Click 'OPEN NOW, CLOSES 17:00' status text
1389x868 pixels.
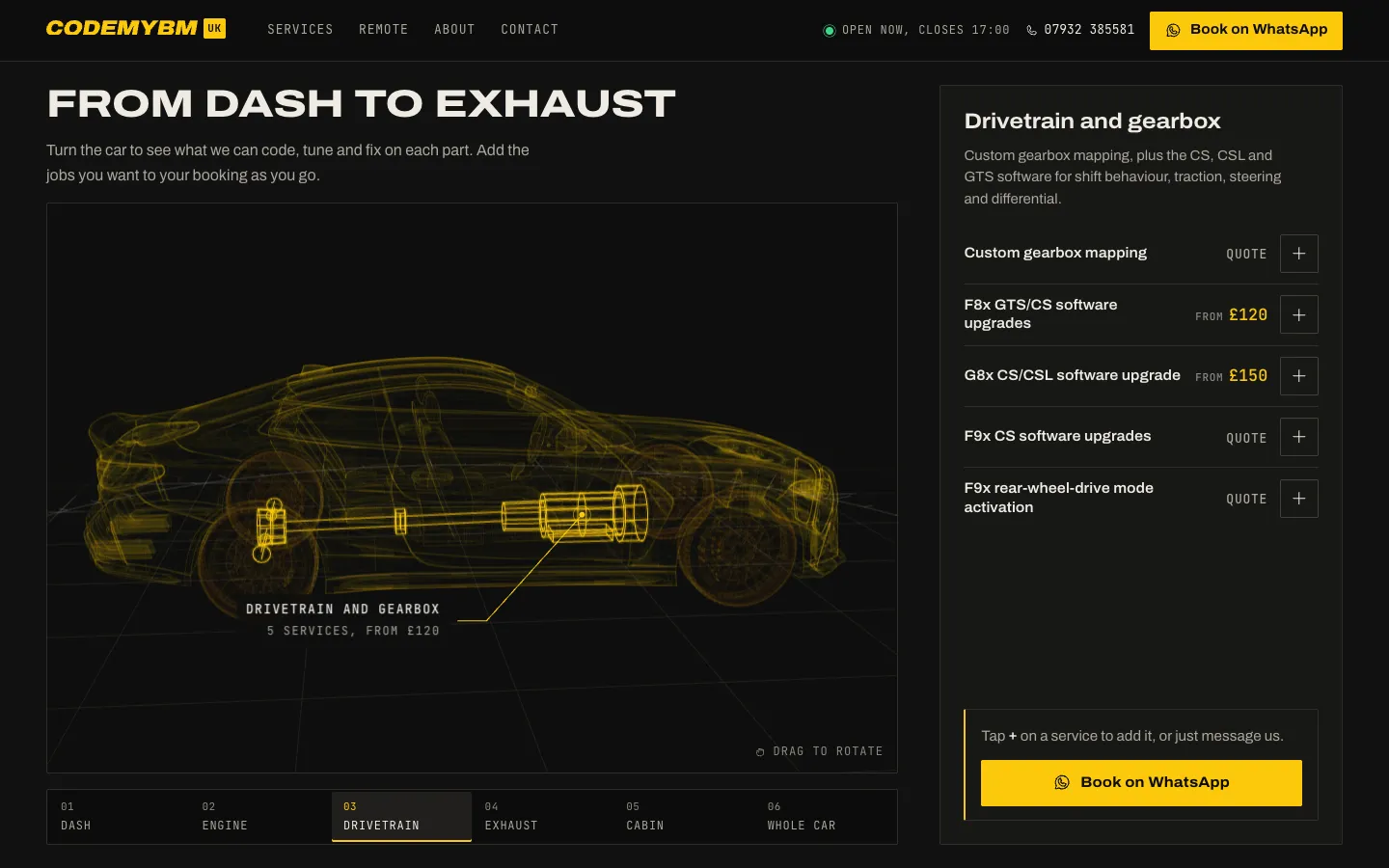coord(926,30)
